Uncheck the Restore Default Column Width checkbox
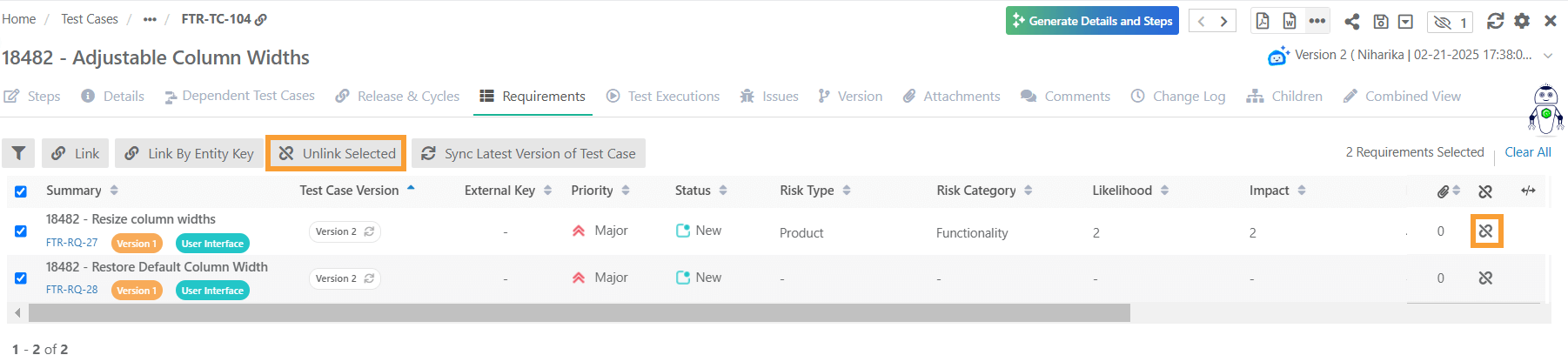1568x355 pixels. [x=21, y=278]
